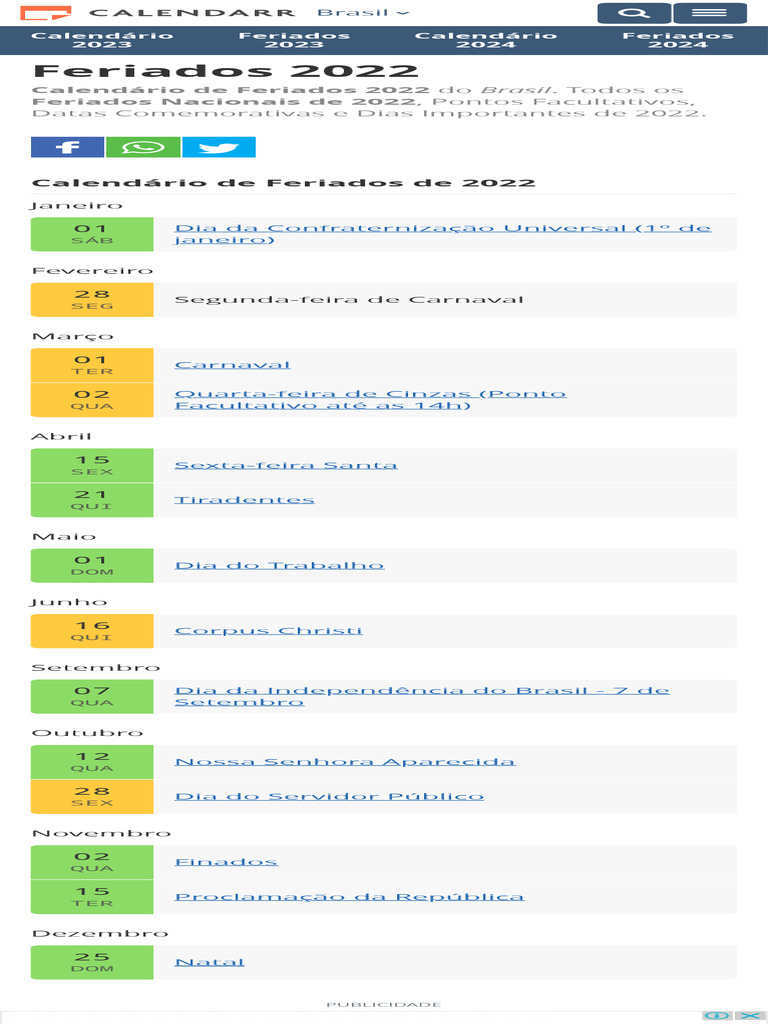768x1024 pixels.
Task: Share page on WhatsApp
Action: 143,147
